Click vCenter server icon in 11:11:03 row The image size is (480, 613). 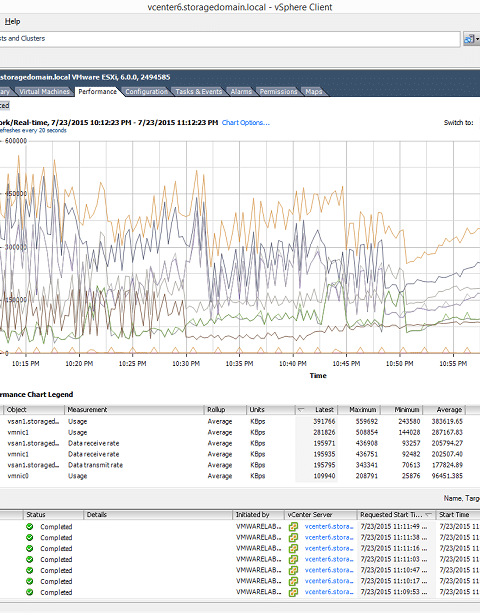point(293,559)
